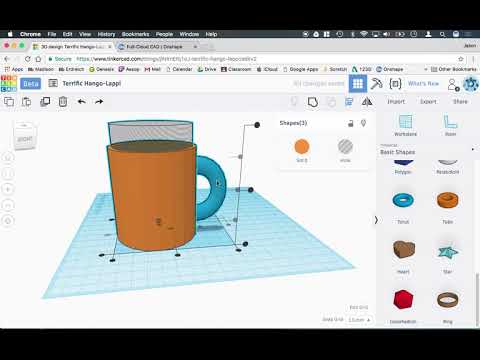Click the Duplicate icon in toolbar
Screen dimensions: 480x360
(x=45, y=101)
